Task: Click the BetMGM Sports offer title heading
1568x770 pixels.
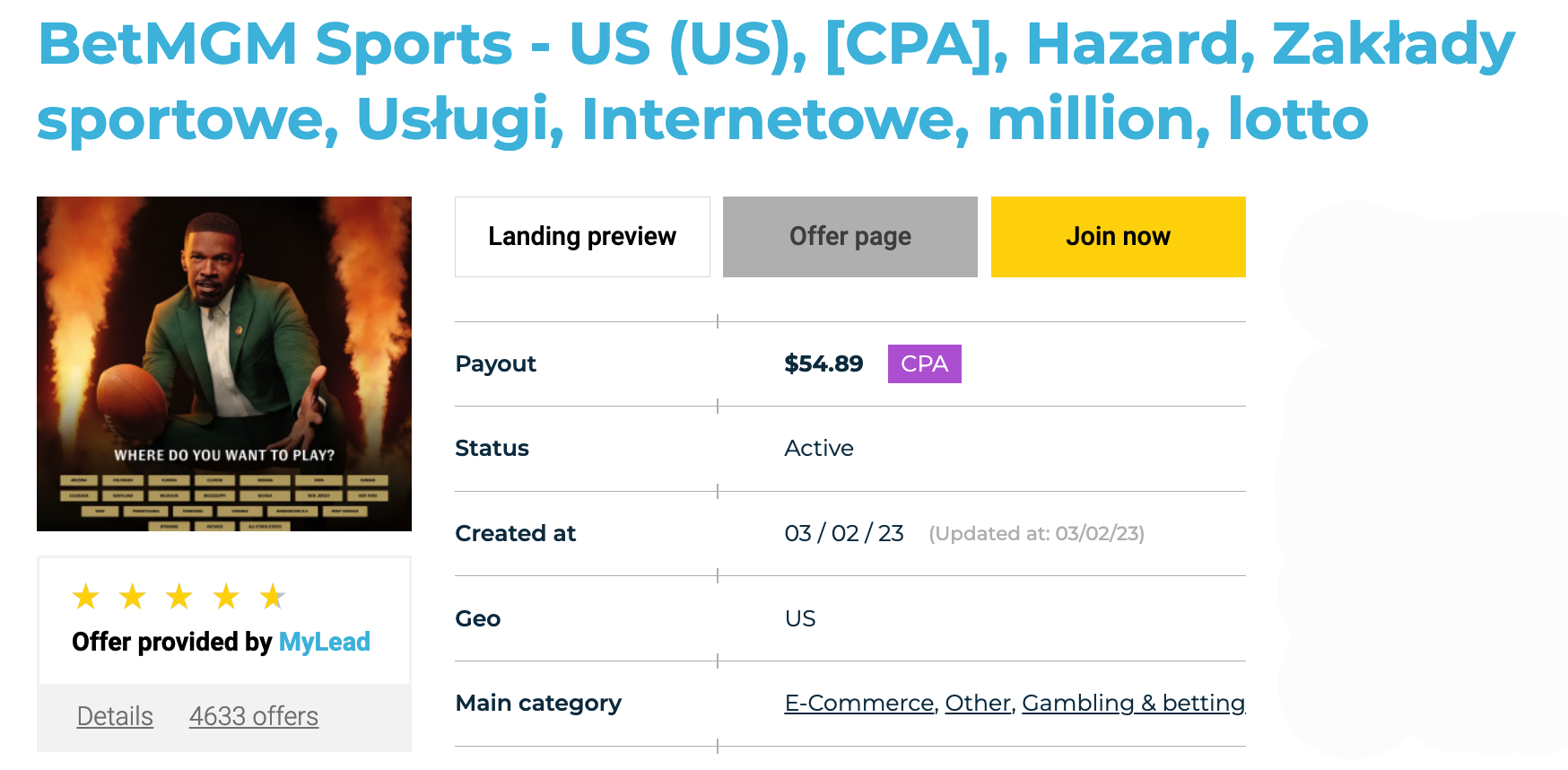Action: click(777, 81)
